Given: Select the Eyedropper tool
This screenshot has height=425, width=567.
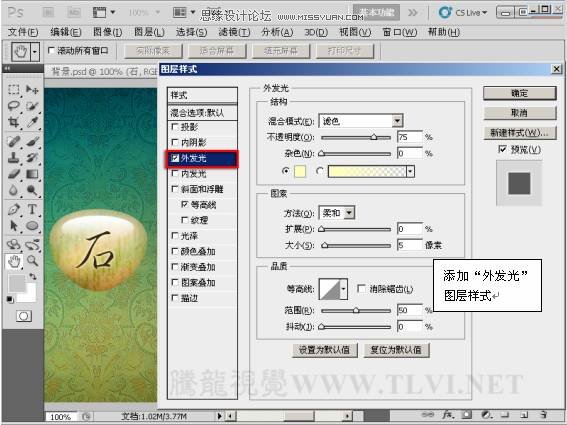Looking at the screenshot, I should pos(33,123).
